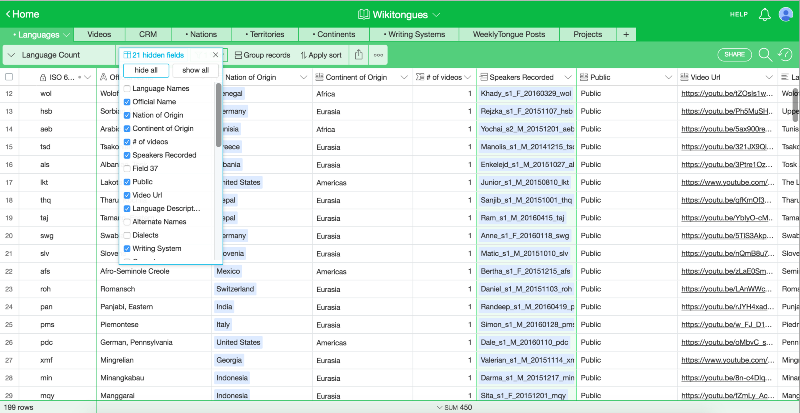The width and height of the screenshot is (800, 413).
Task: Enable the Field 37 checkbox
Action: tap(127, 168)
